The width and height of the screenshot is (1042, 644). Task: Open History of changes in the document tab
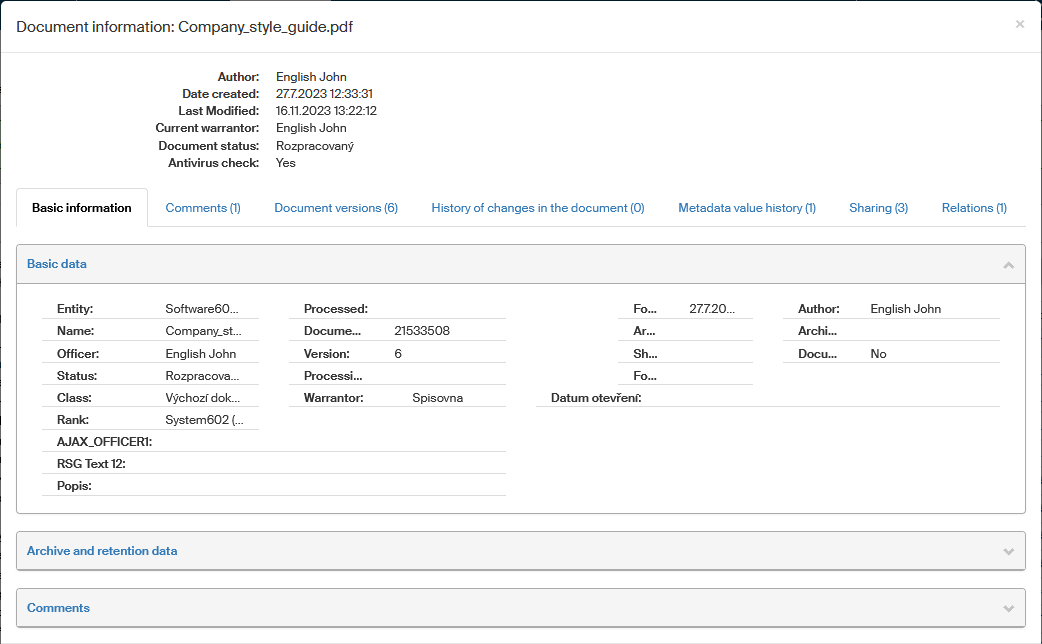point(537,208)
